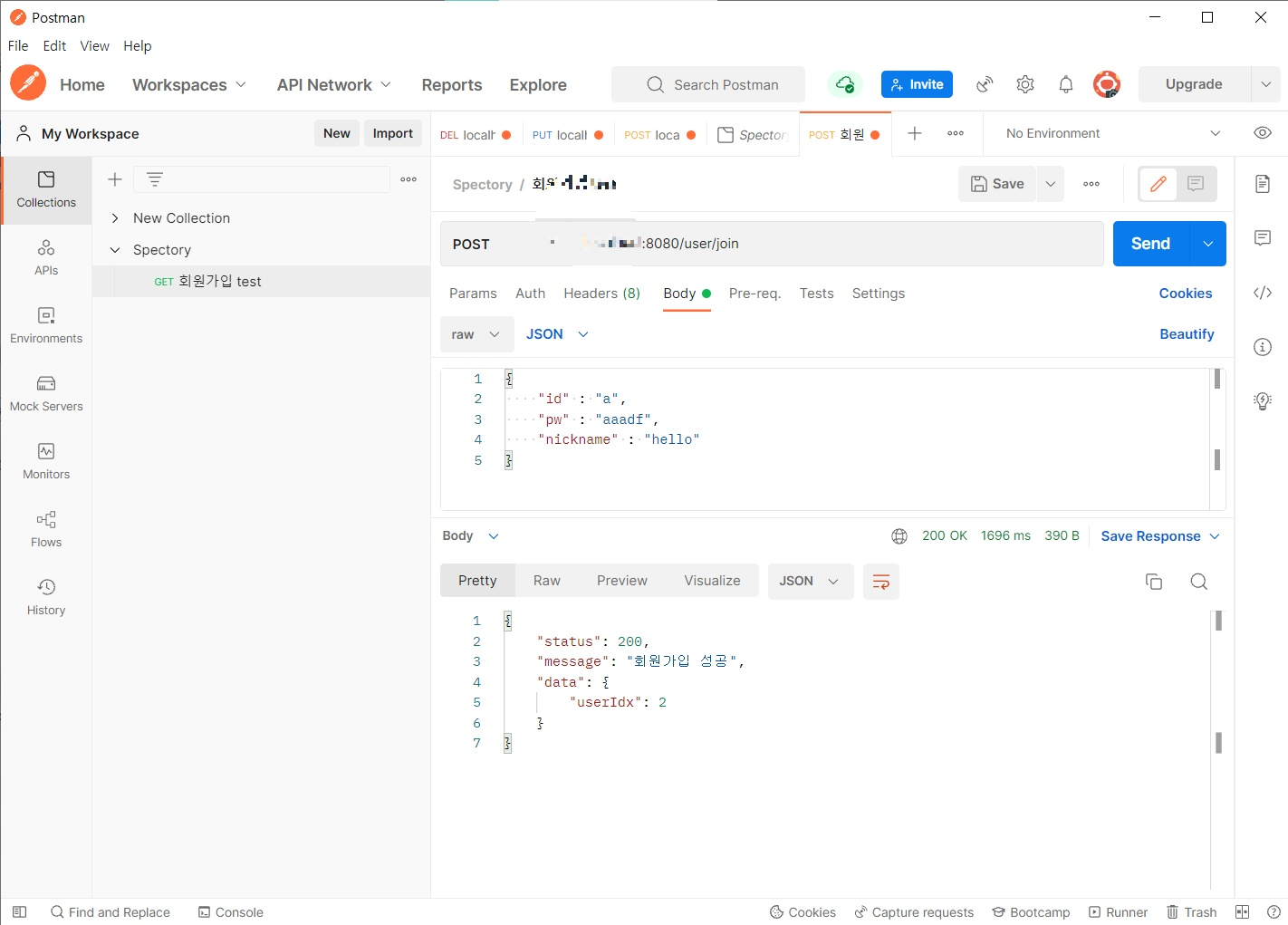Toggle line wrap in response viewer

[x=881, y=582]
